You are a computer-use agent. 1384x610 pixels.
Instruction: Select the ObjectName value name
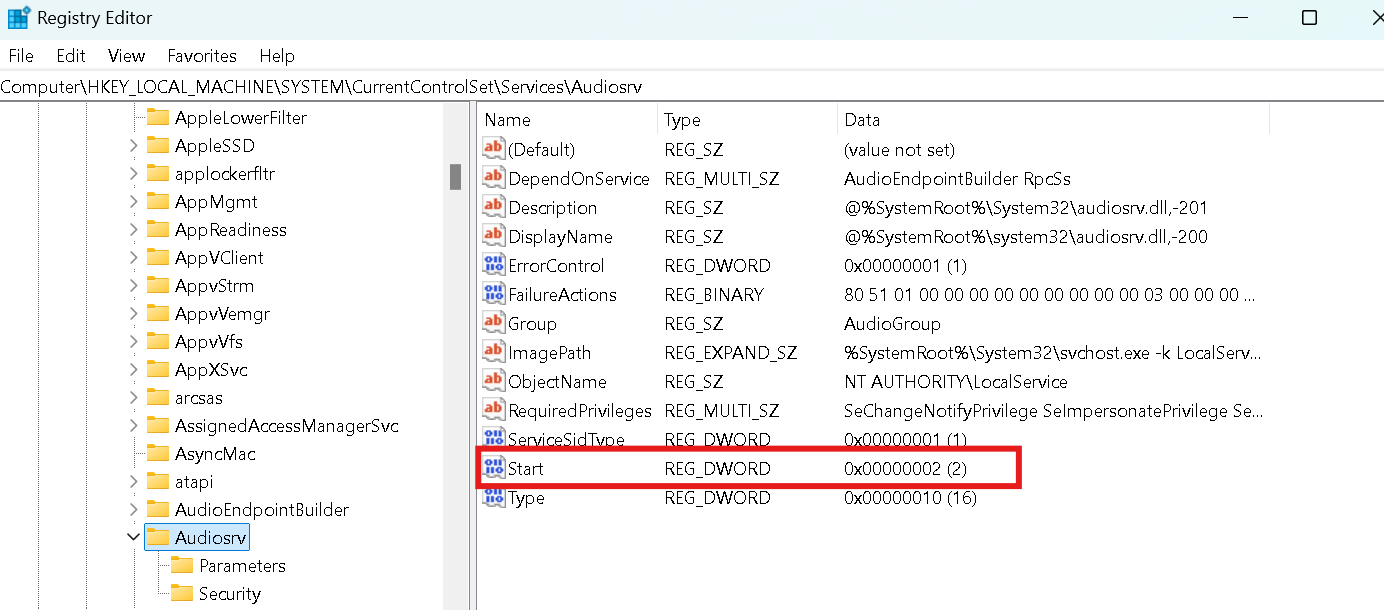tap(557, 381)
